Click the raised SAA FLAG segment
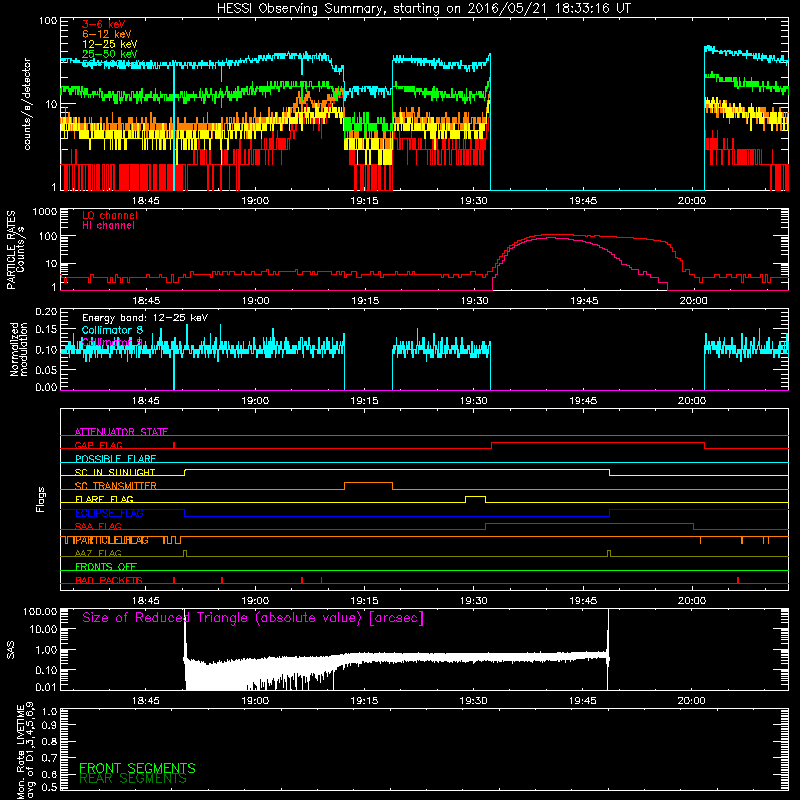This screenshot has height=800, width=800. [x=589, y=523]
